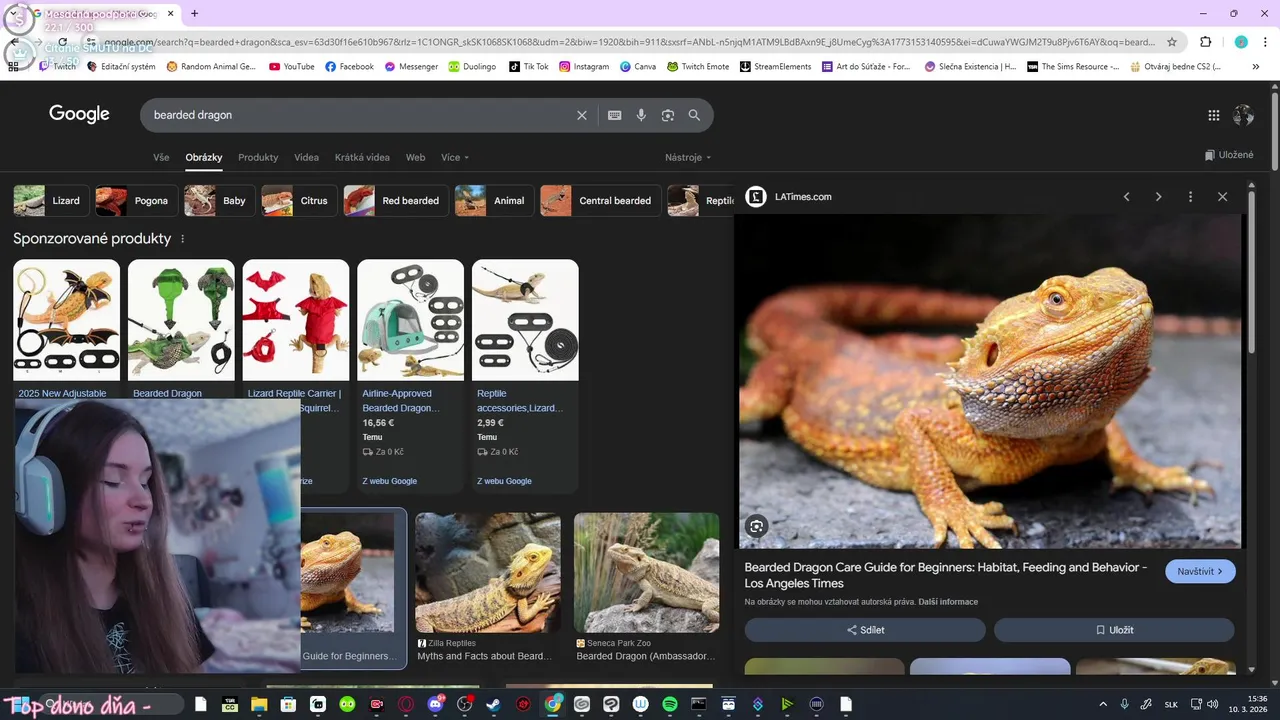
Task: Show the previous image in the preview panel
Action: click(x=1126, y=197)
